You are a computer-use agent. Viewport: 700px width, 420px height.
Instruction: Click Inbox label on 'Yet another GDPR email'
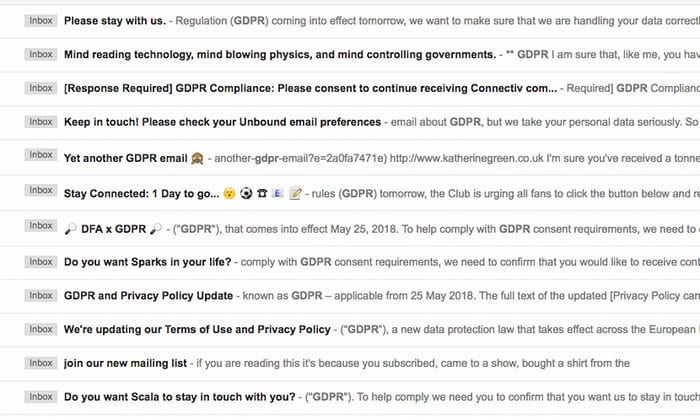[41, 155]
